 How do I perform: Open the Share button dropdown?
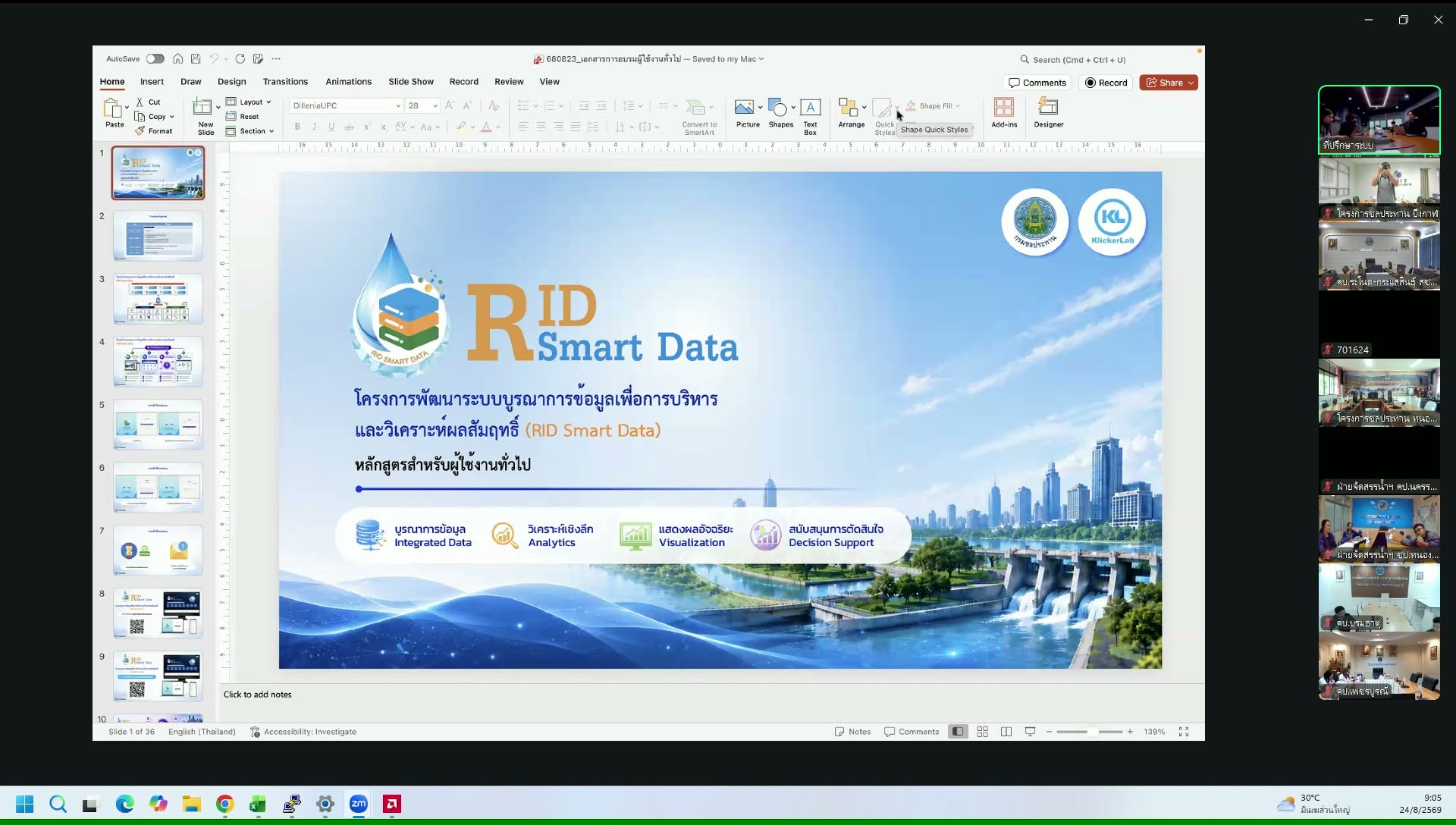coord(1191,83)
